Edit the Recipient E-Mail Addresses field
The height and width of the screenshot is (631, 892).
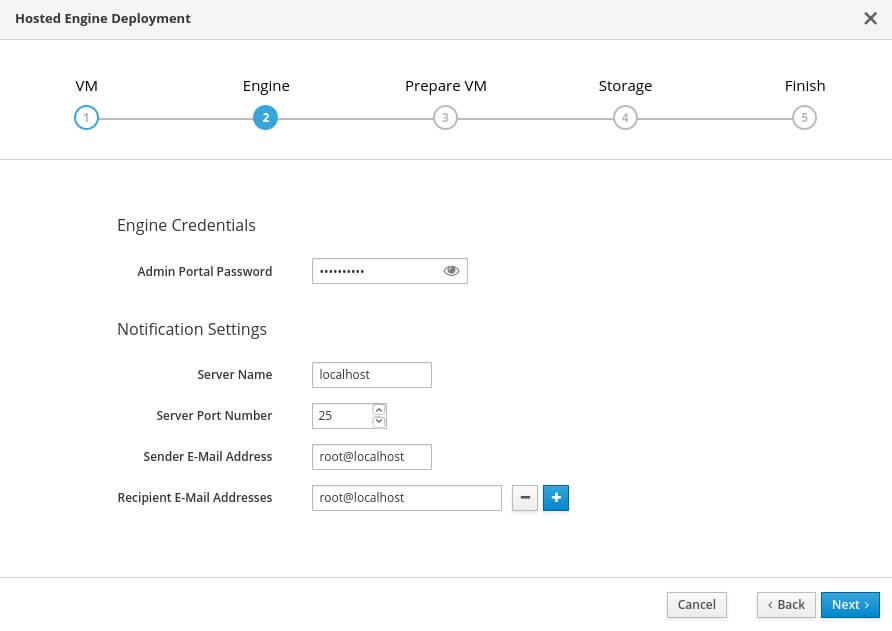pyautogui.click(x=406, y=498)
